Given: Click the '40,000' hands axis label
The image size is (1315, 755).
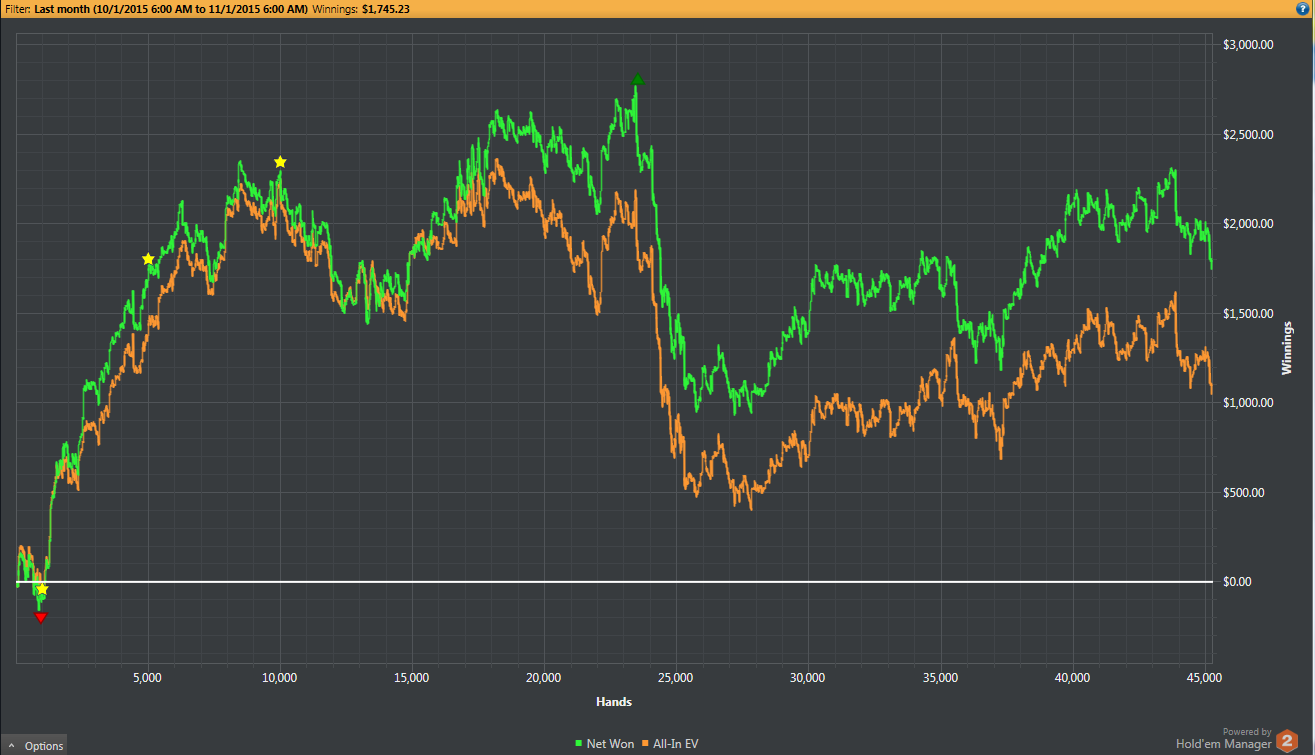Looking at the screenshot, I should [x=1072, y=678].
